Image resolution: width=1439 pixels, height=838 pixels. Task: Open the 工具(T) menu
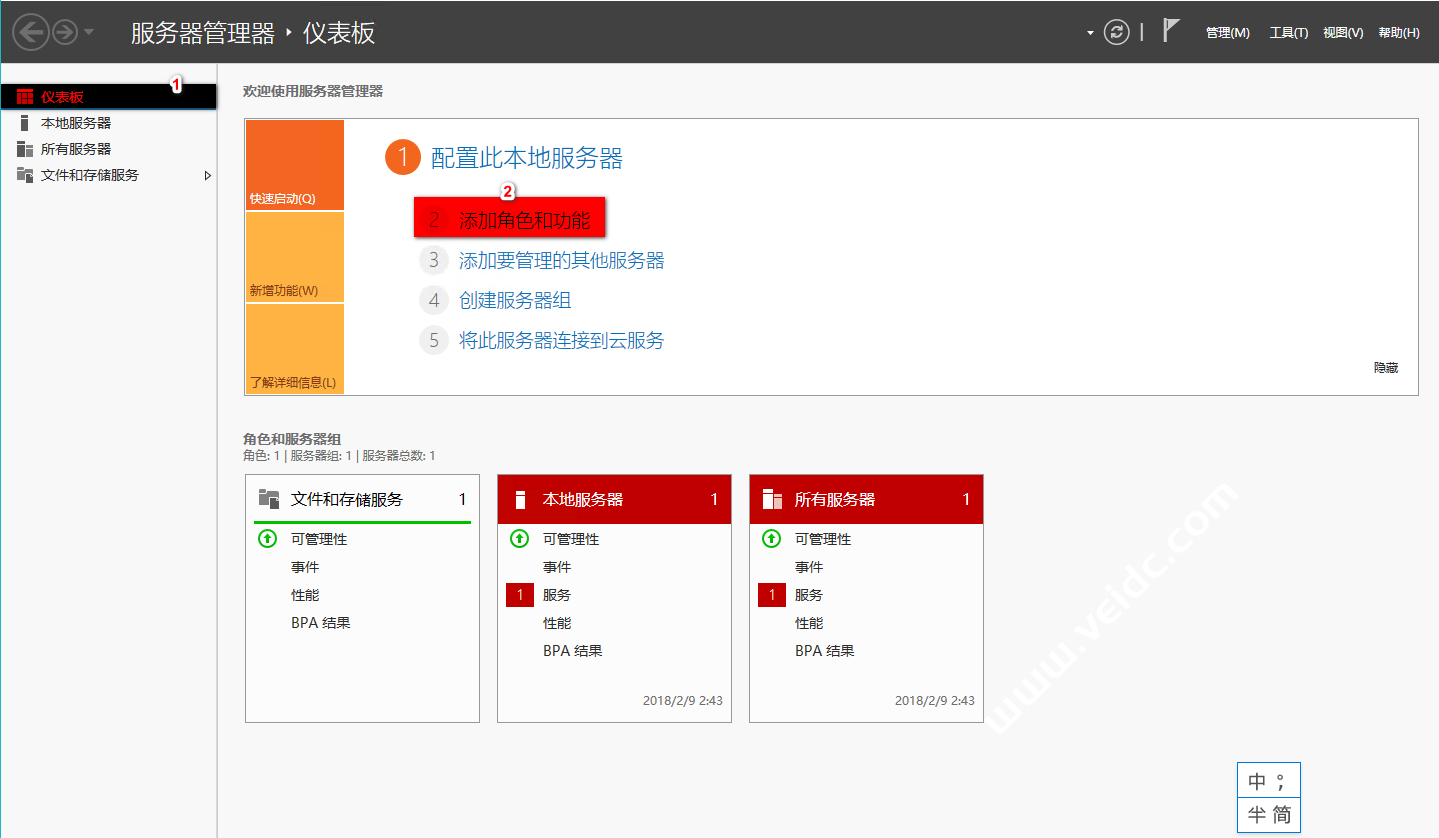pos(1288,33)
